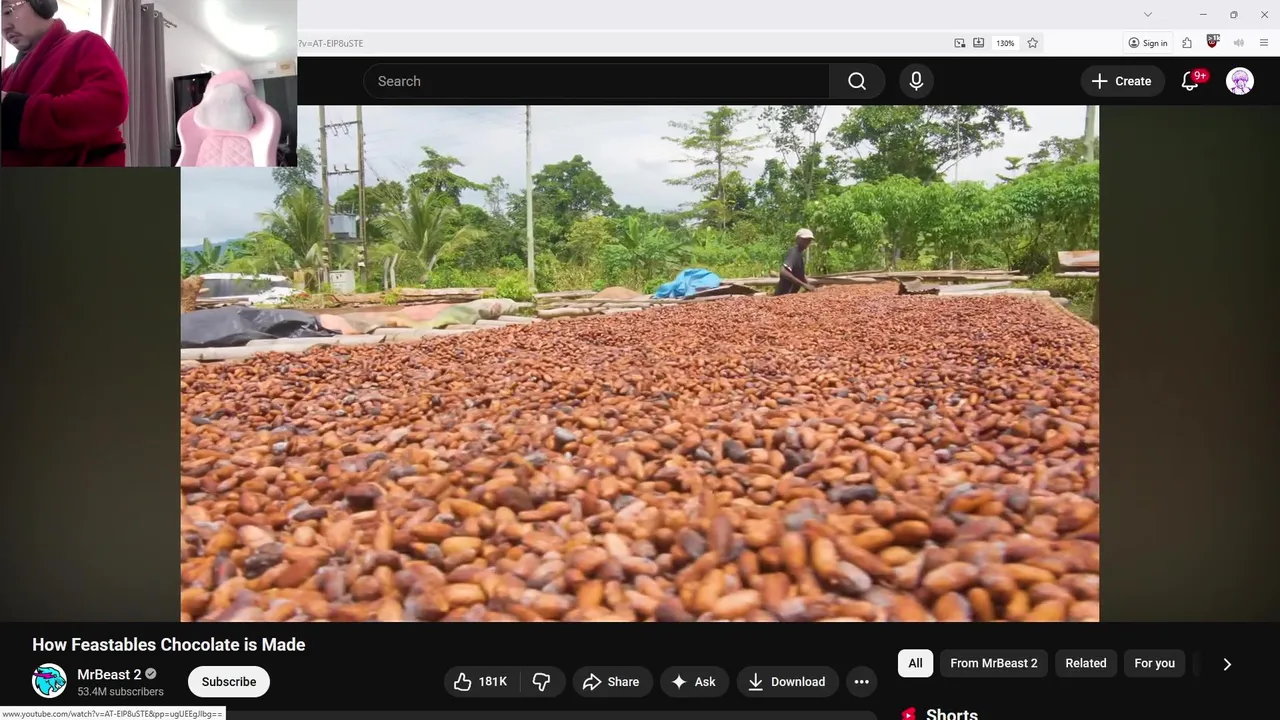Open the browser hamburger menu
The image size is (1280, 720).
(x=1264, y=43)
